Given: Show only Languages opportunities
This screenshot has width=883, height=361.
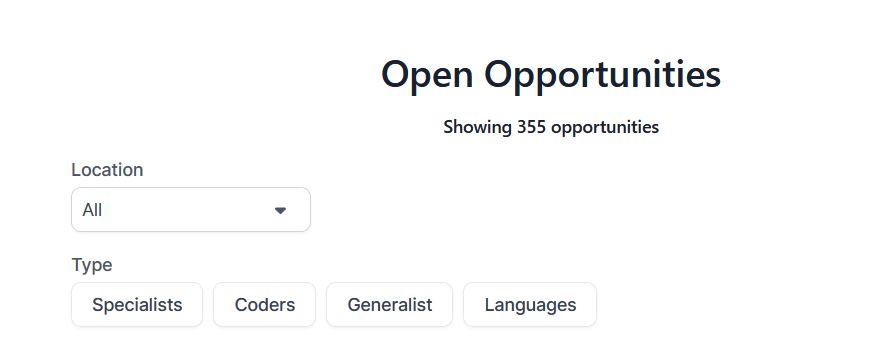Looking at the screenshot, I should (x=530, y=305).
